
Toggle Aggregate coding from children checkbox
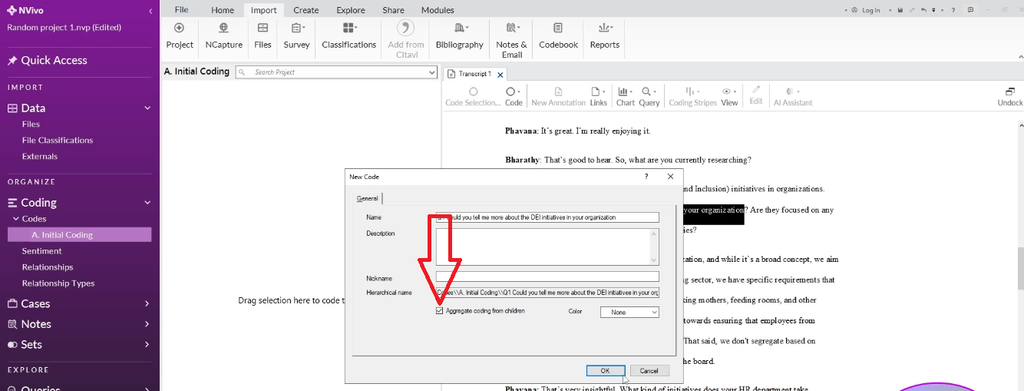[440, 311]
